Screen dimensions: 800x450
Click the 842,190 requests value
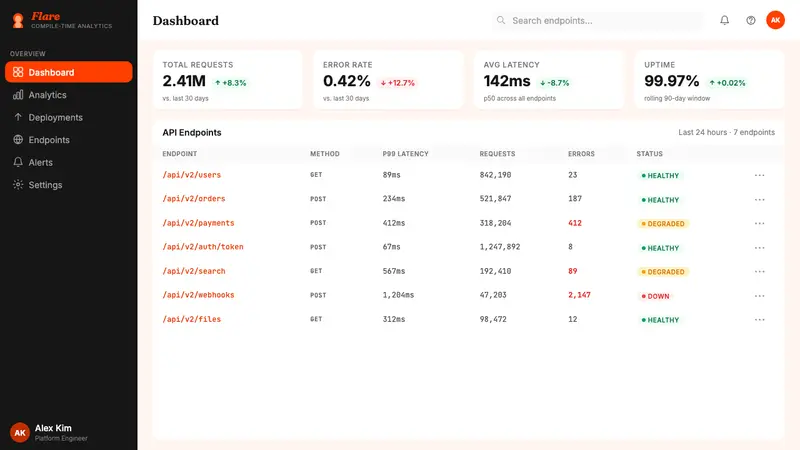coord(495,174)
